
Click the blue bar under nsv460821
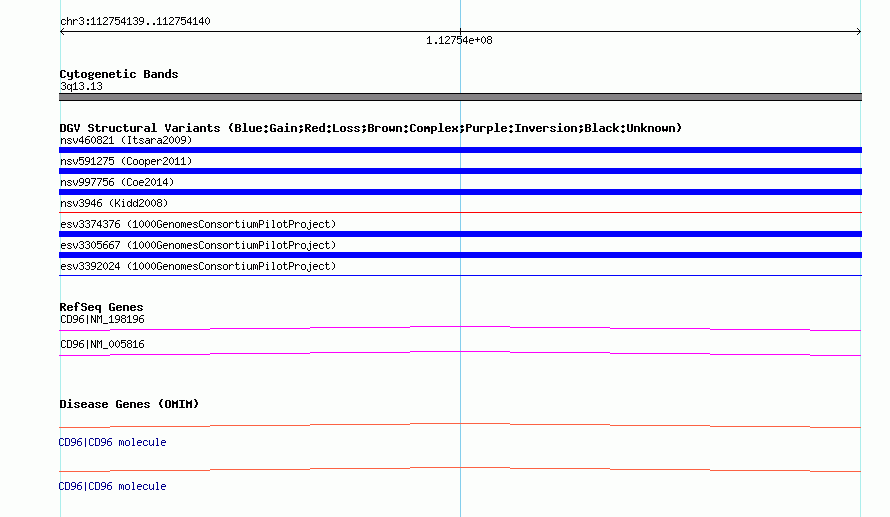coord(460,150)
